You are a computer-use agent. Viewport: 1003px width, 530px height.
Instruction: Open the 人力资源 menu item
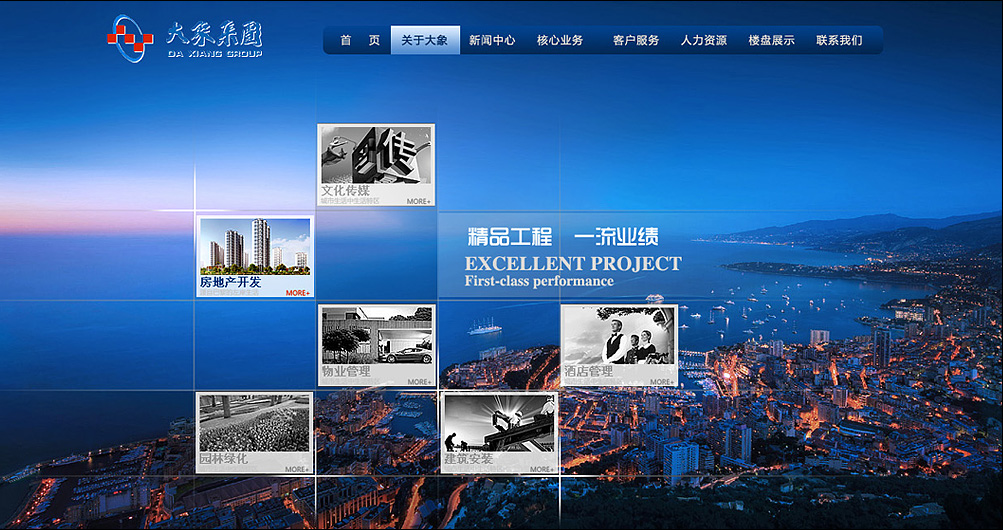[x=704, y=41]
